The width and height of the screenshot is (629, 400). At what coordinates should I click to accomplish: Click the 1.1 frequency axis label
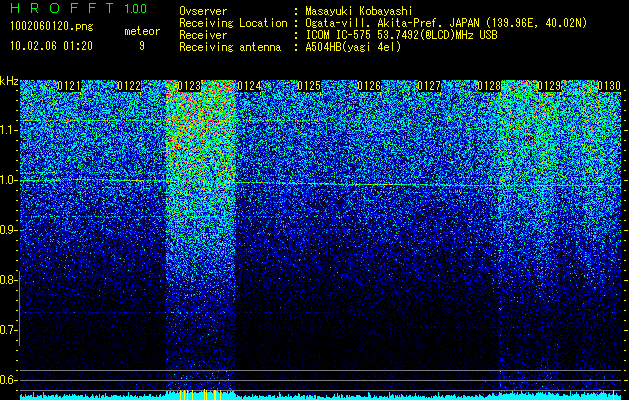coord(8,130)
